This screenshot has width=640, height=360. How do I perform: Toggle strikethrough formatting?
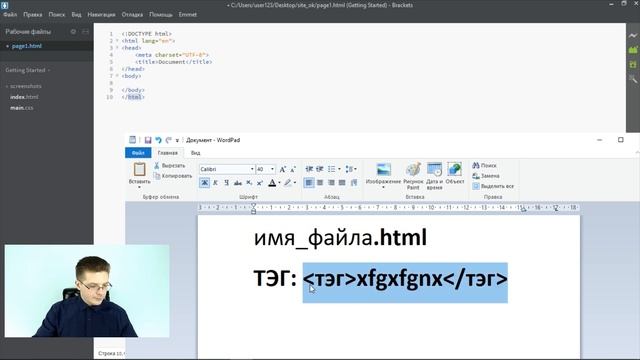coord(238,183)
